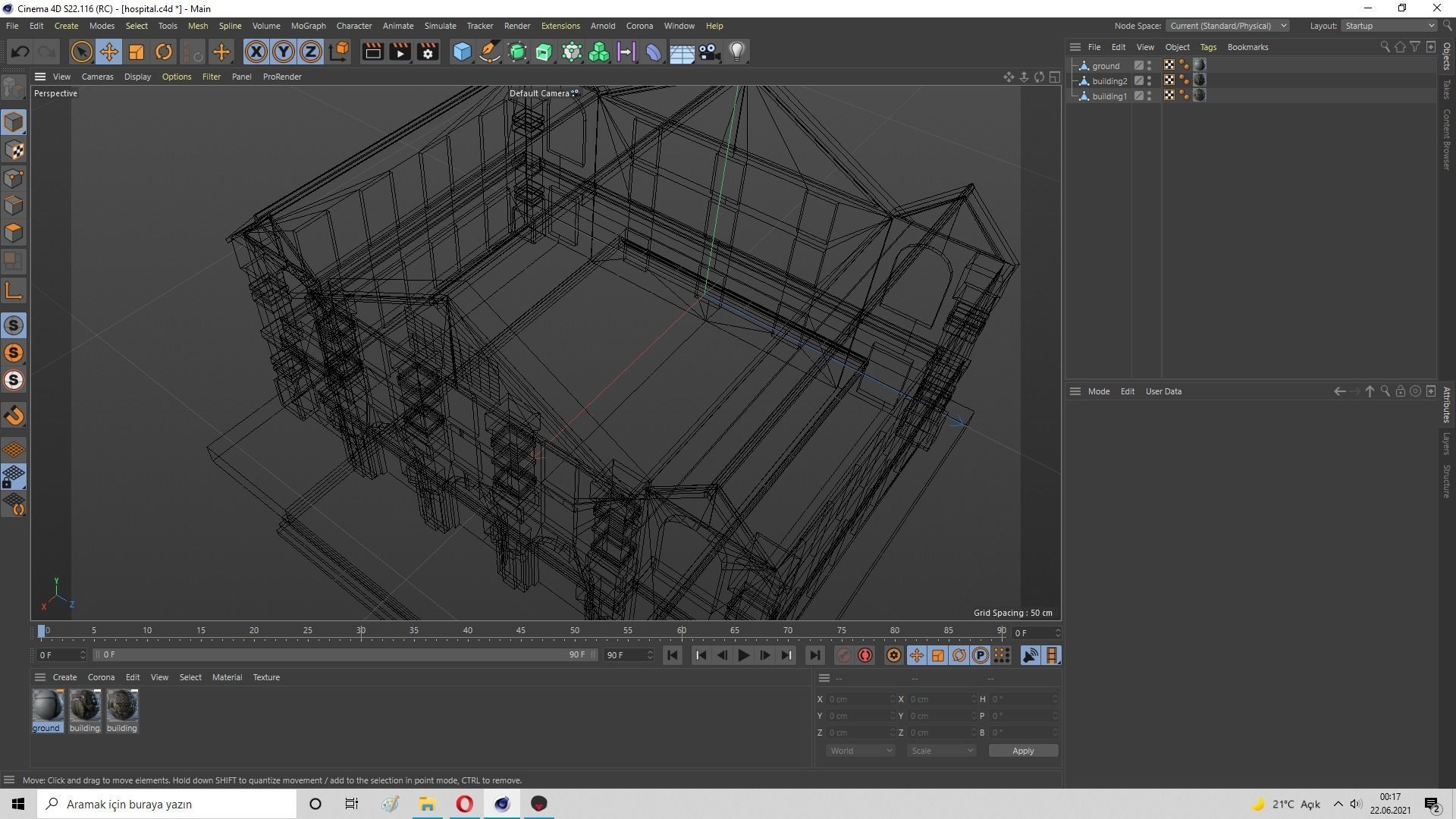Toggle X axis lock
Viewport: 1456px width, 819px height.
(256, 52)
